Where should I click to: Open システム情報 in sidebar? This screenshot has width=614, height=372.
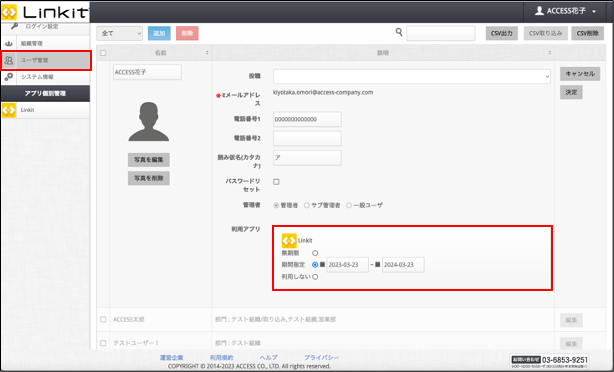point(37,77)
